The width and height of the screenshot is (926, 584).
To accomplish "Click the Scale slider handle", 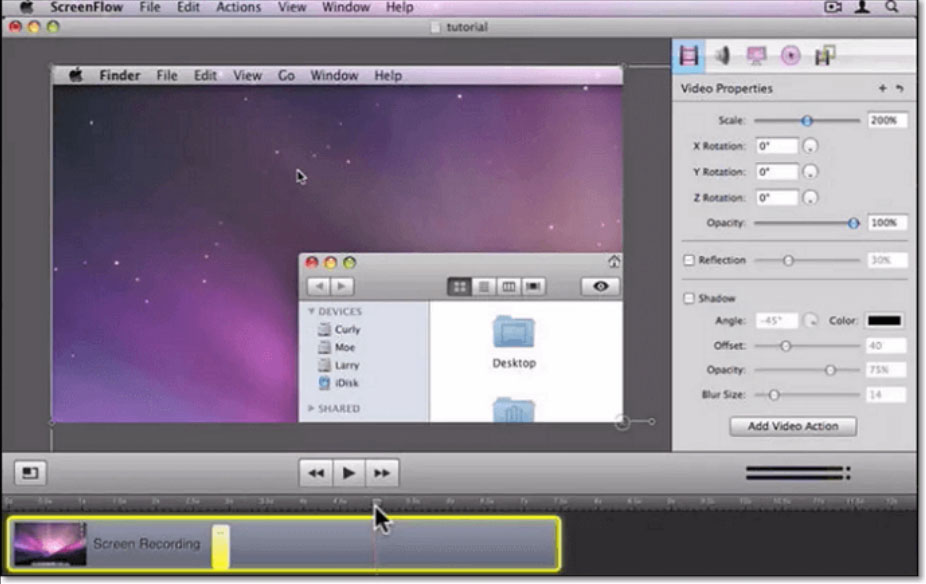I will tap(807, 120).
